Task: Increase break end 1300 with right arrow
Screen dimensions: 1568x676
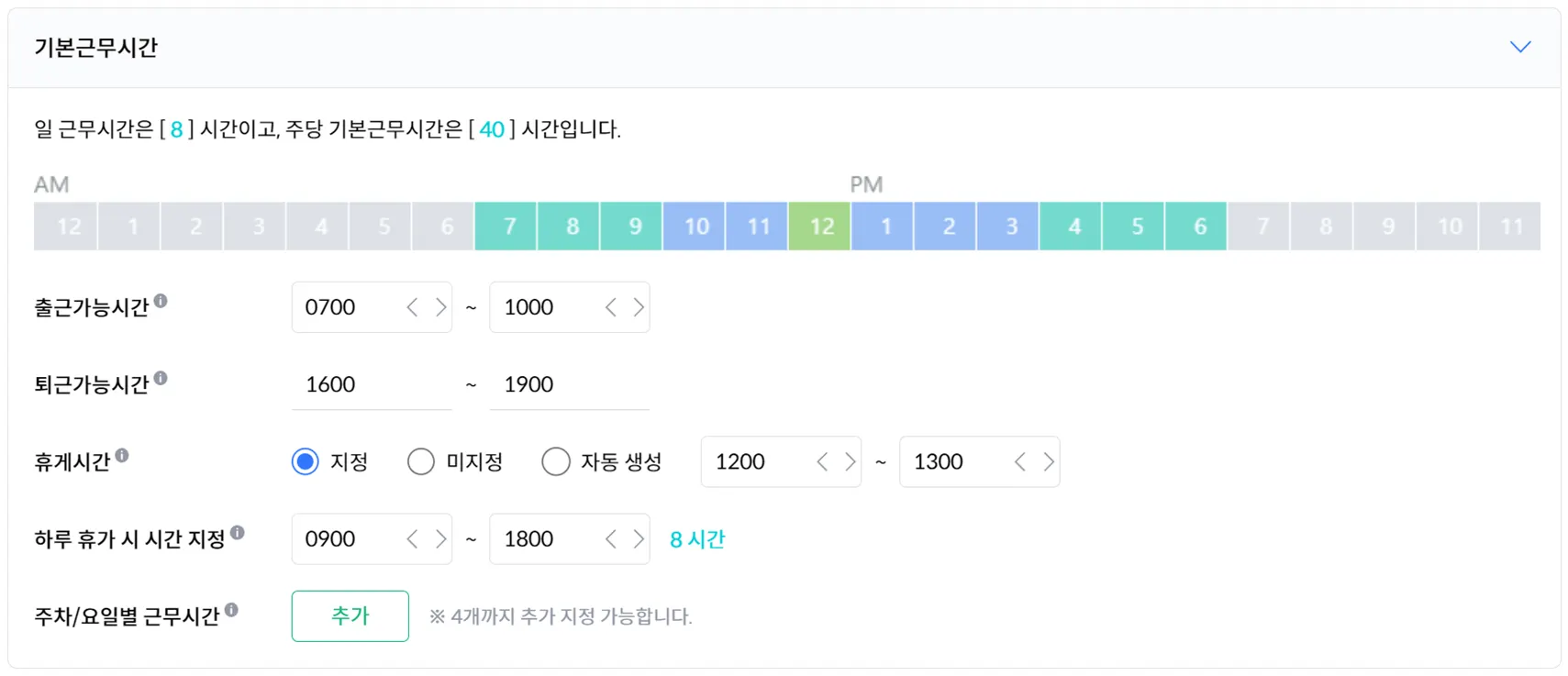Action: pos(1048,461)
